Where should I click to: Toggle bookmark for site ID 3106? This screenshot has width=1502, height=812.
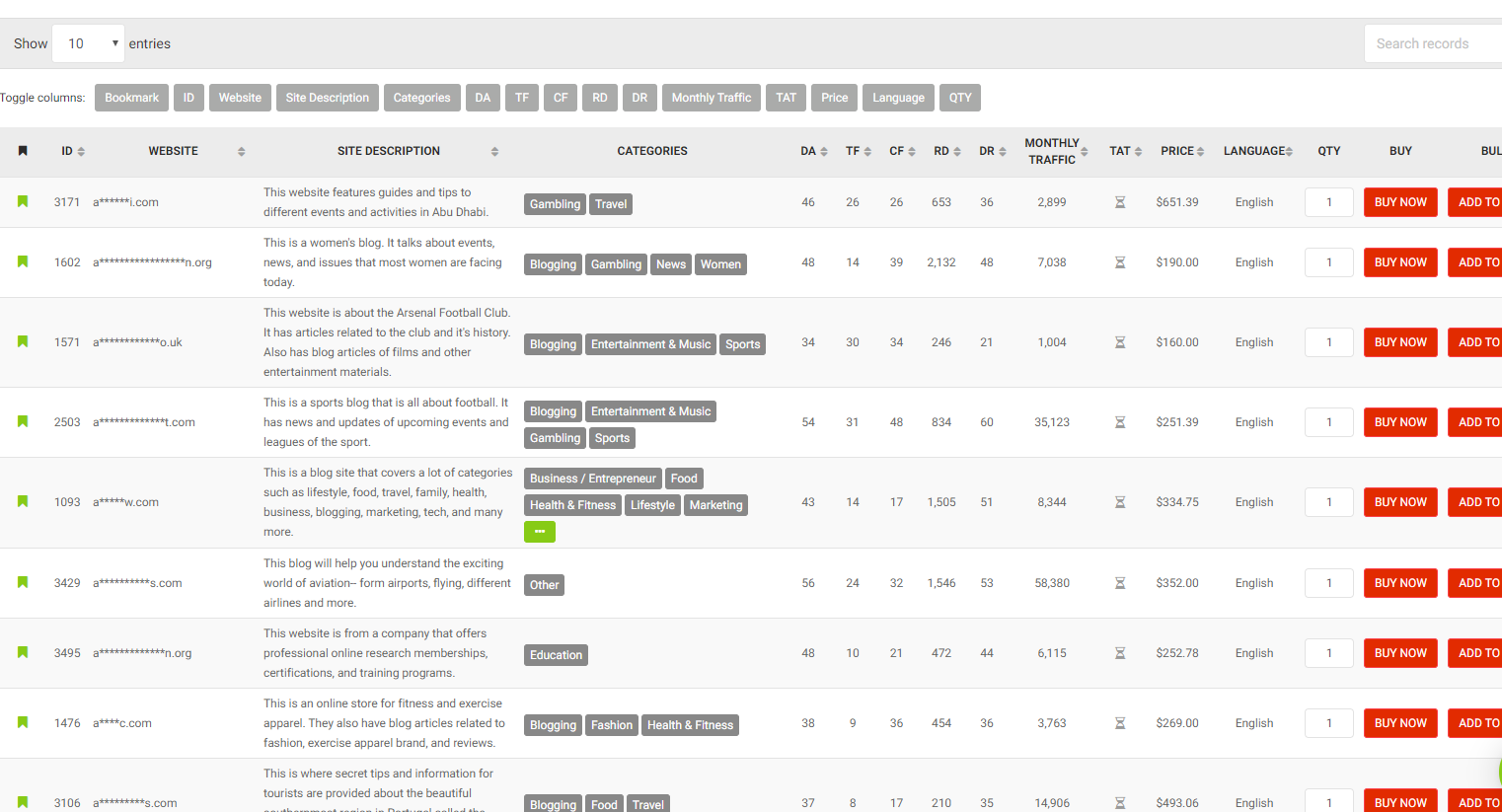pos(23,802)
